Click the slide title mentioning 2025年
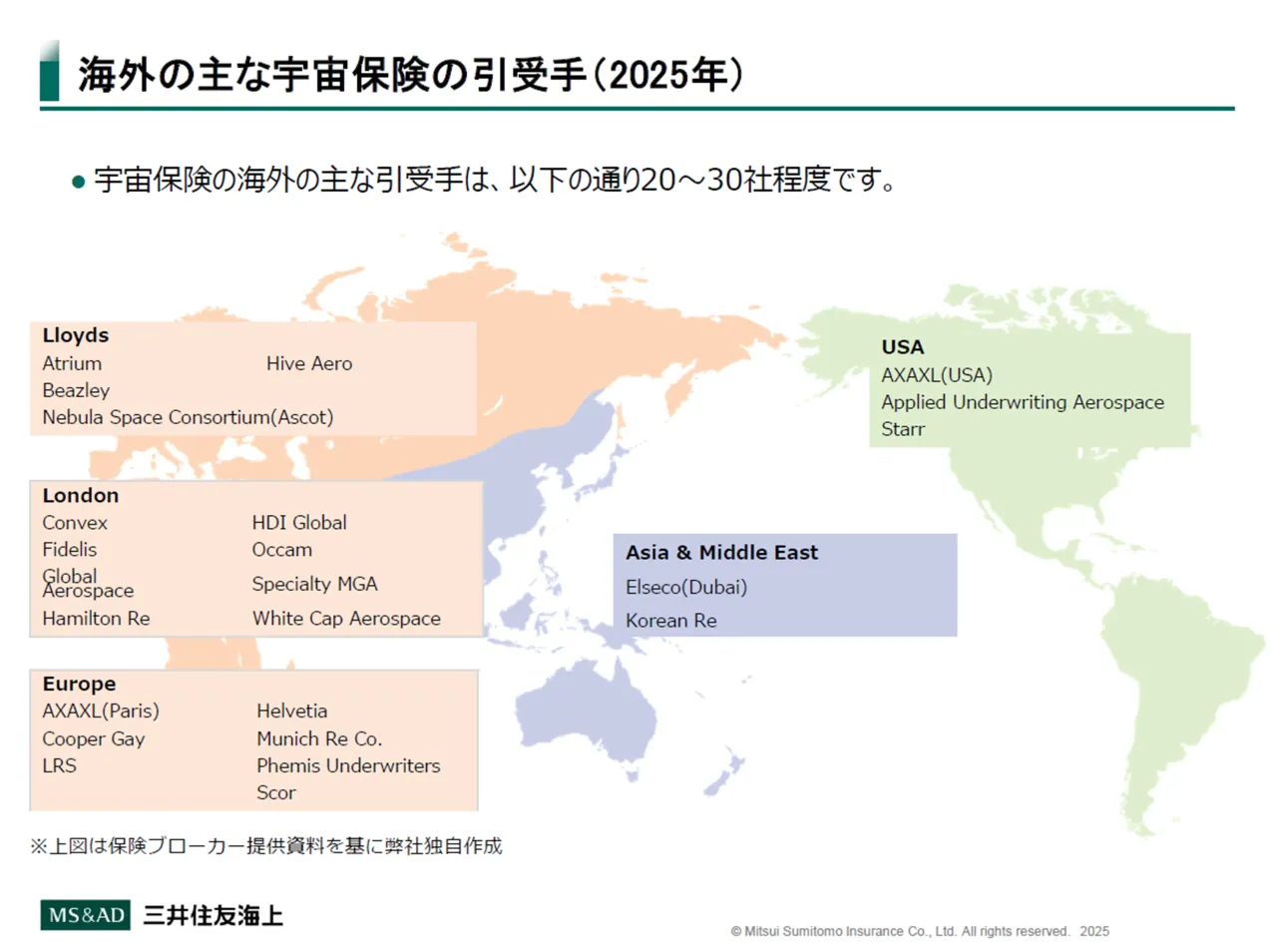The height and width of the screenshot is (952, 1277). pyautogui.click(x=410, y=75)
